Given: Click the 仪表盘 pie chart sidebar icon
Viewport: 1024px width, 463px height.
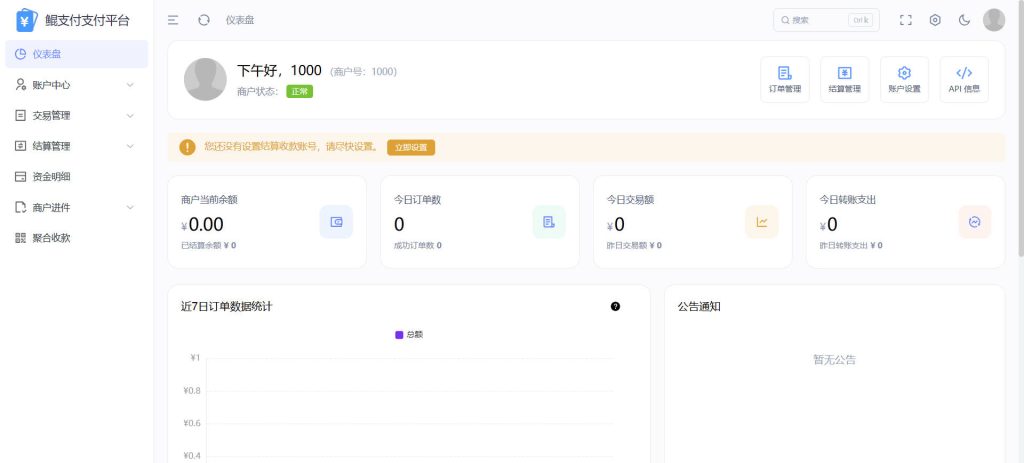Looking at the screenshot, I should (x=20, y=54).
